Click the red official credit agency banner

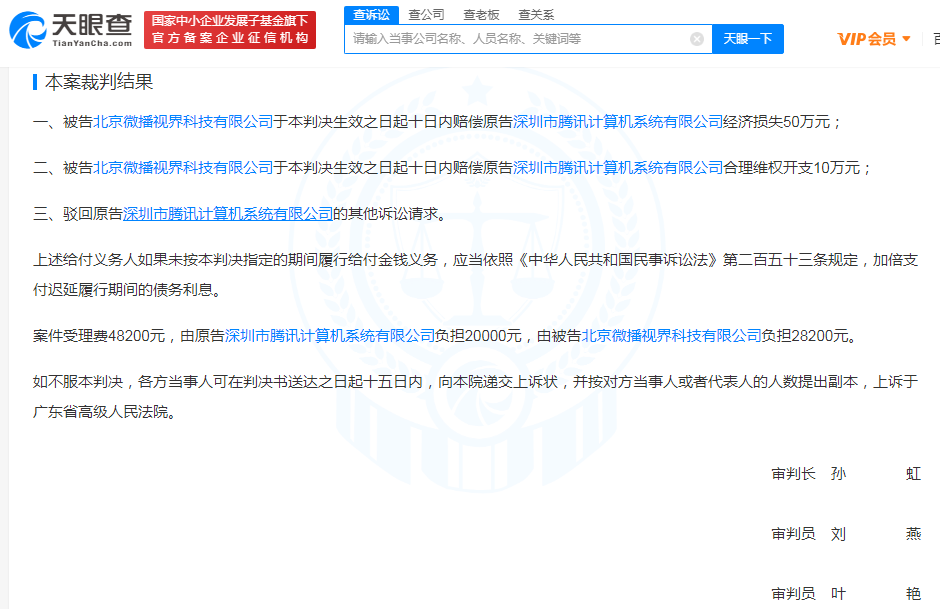click(x=230, y=29)
